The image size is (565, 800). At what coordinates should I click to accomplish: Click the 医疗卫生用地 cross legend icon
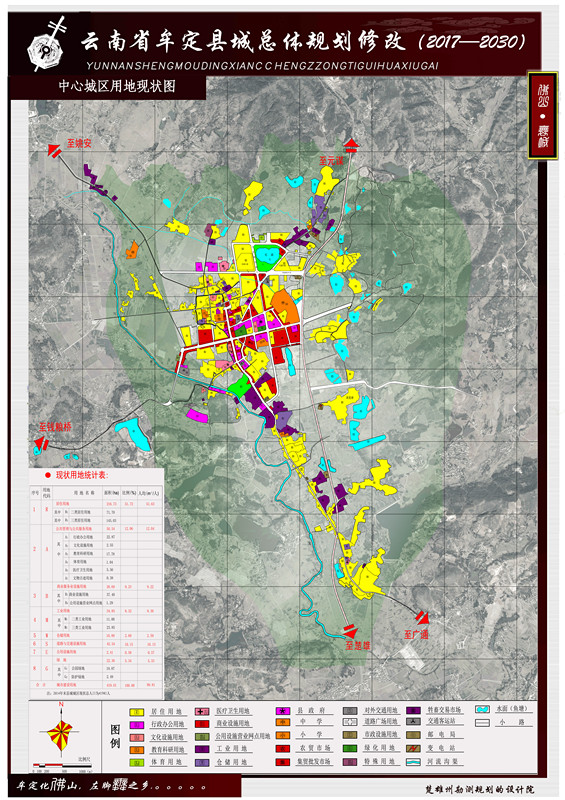pyautogui.click(x=202, y=711)
